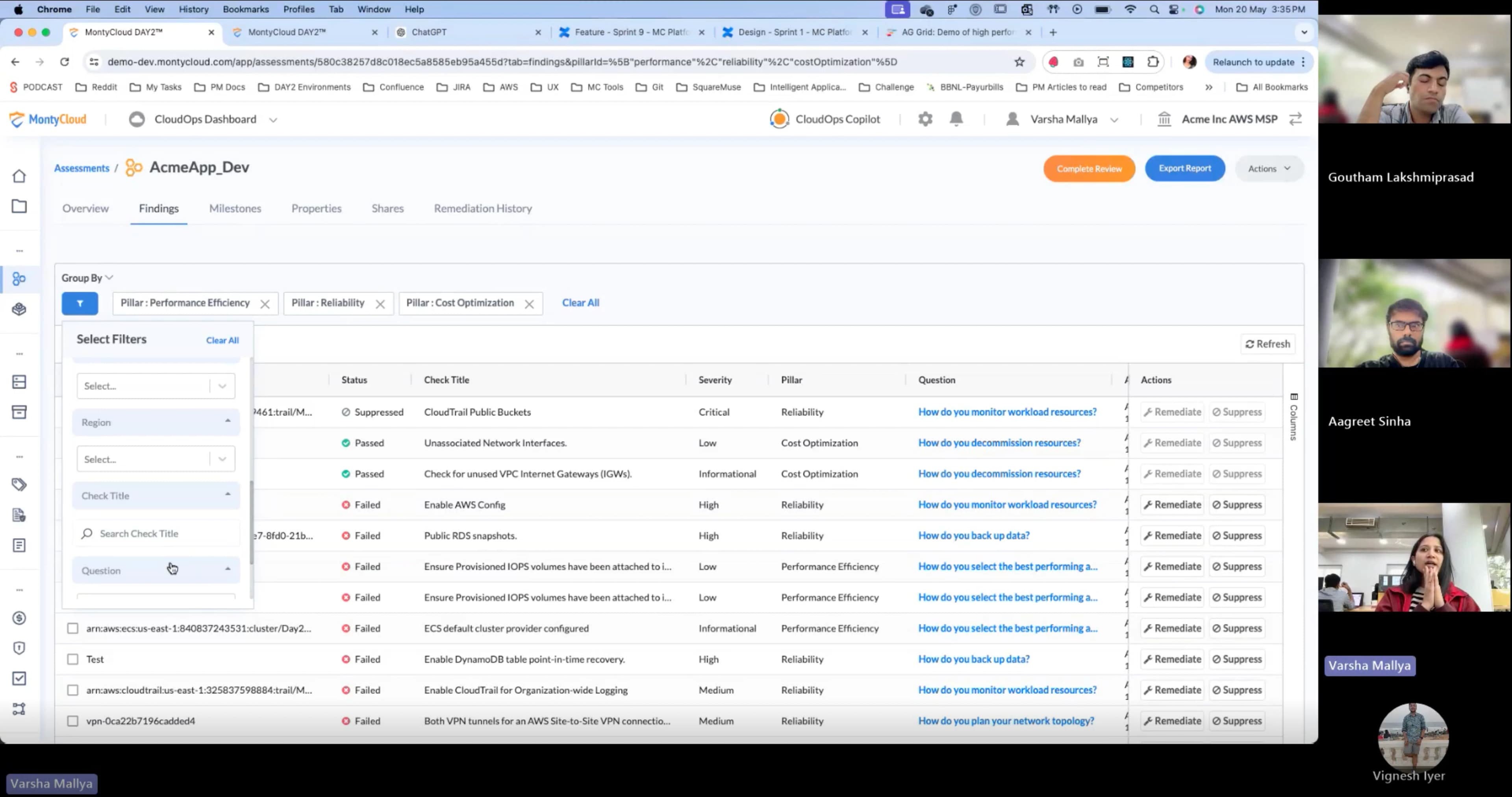This screenshot has height=797, width=1512.
Task: Switch to the Overview tab
Action: [x=86, y=208]
